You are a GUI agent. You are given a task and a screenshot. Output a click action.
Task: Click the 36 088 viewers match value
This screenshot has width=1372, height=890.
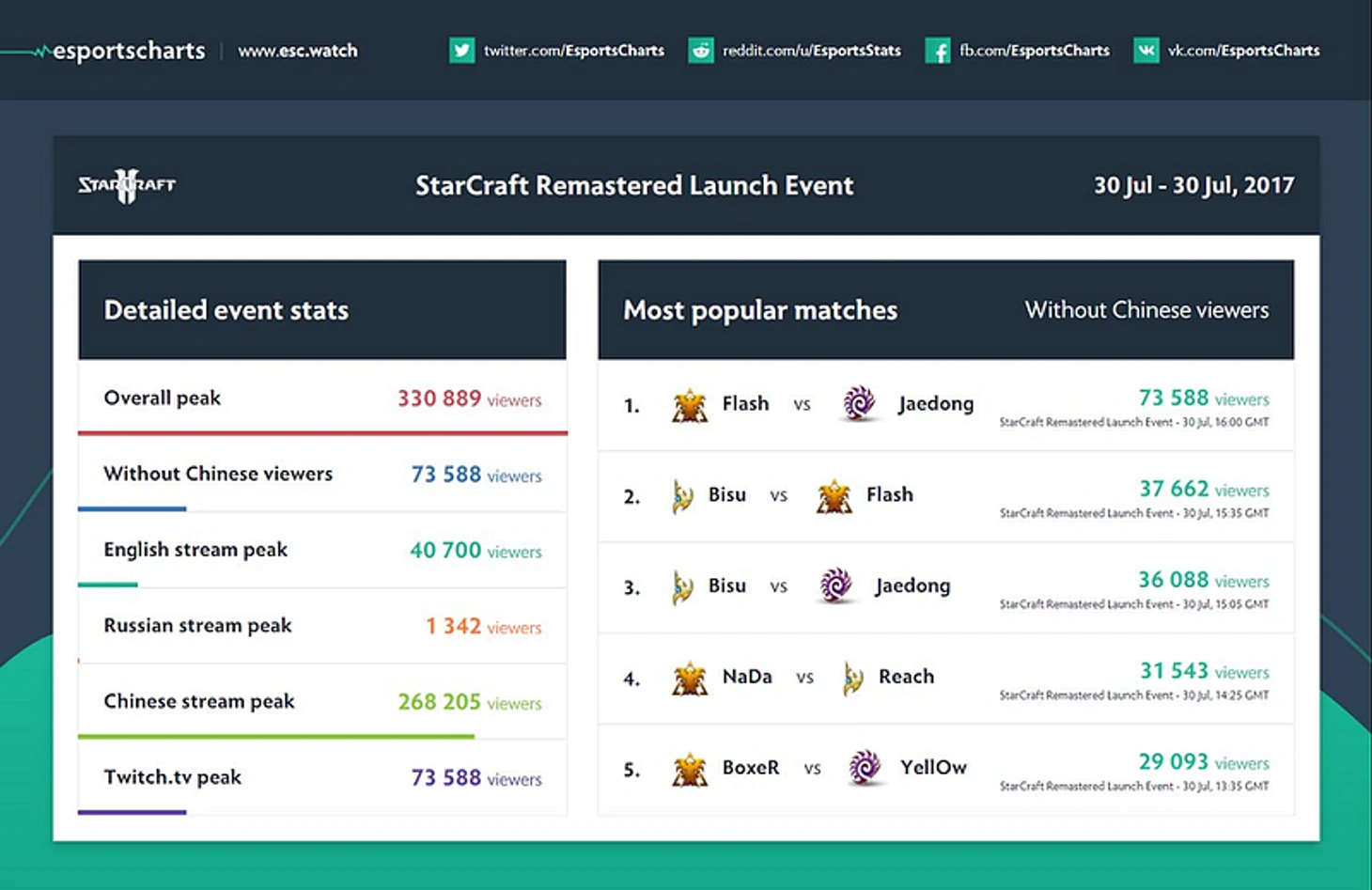click(x=1204, y=581)
